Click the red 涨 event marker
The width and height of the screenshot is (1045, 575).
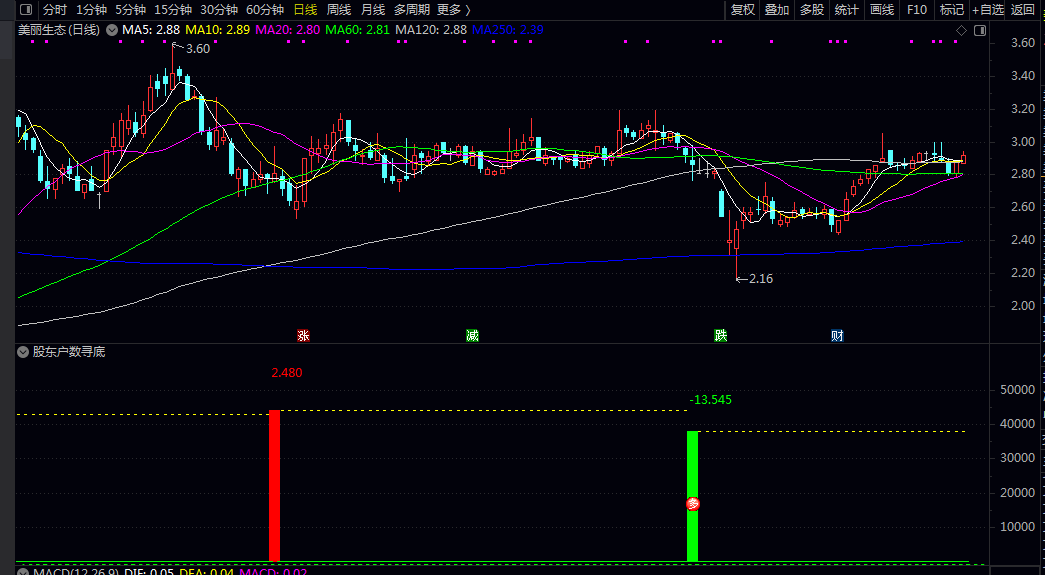(303, 335)
